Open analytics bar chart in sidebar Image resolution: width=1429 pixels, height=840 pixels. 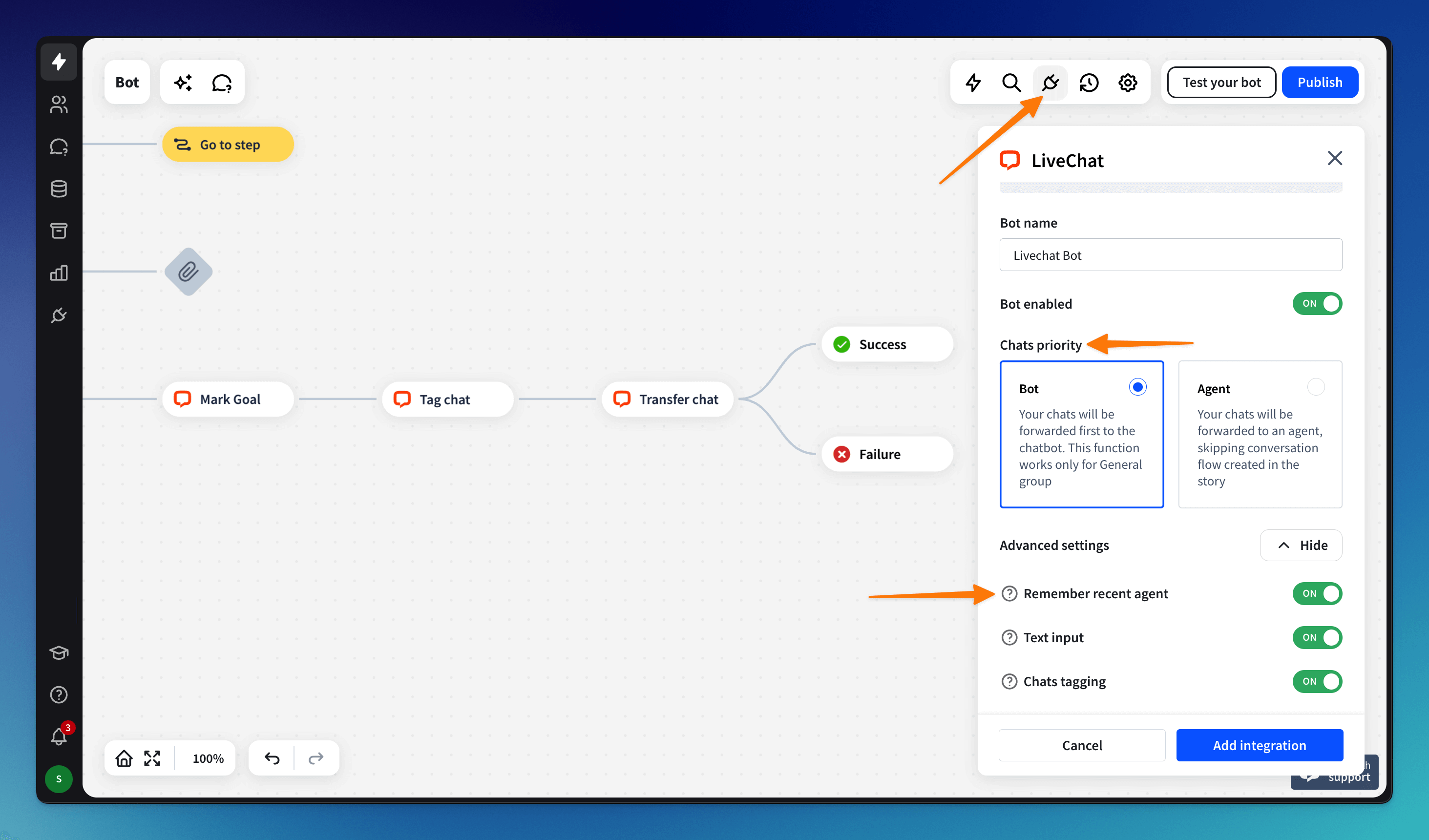click(59, 273)
